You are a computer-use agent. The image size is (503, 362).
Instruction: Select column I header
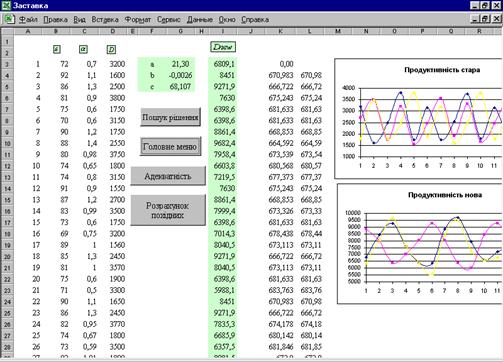pyautogui.click(x=222, y=31)
